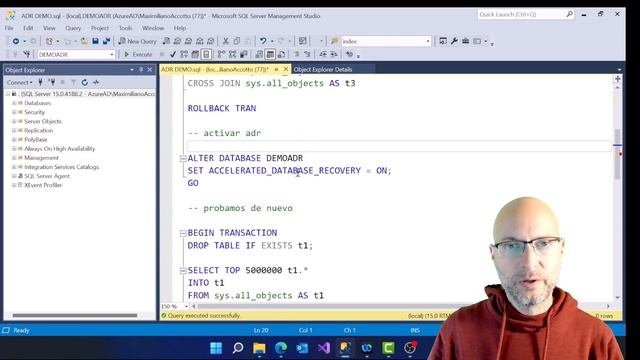Toggle Include Live Query Statistics
The height and width of the screenshot is (360, 640).
click(233, 54)
